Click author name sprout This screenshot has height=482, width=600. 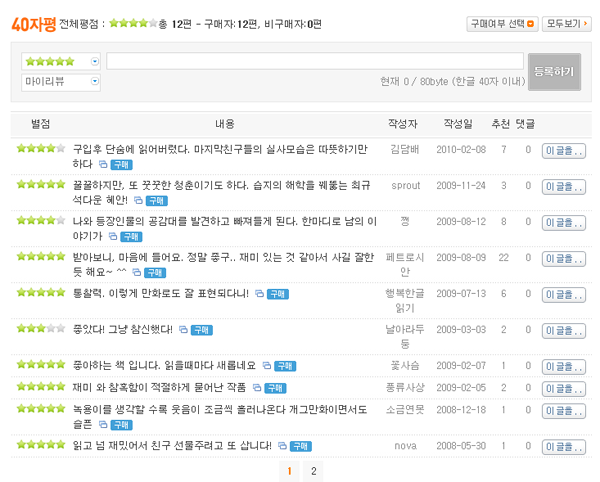click(406, 186)
